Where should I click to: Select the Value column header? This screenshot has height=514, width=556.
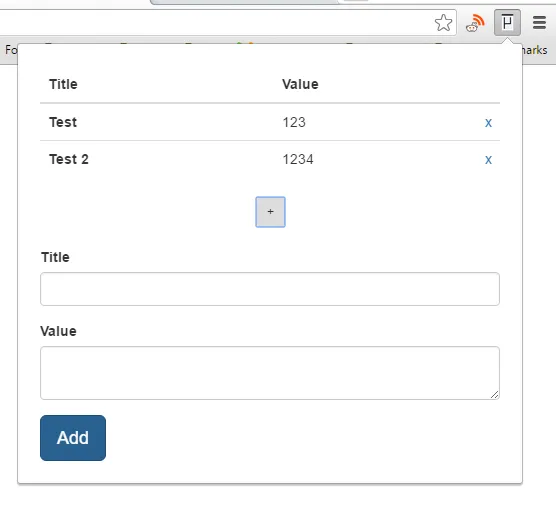point(300,84)
